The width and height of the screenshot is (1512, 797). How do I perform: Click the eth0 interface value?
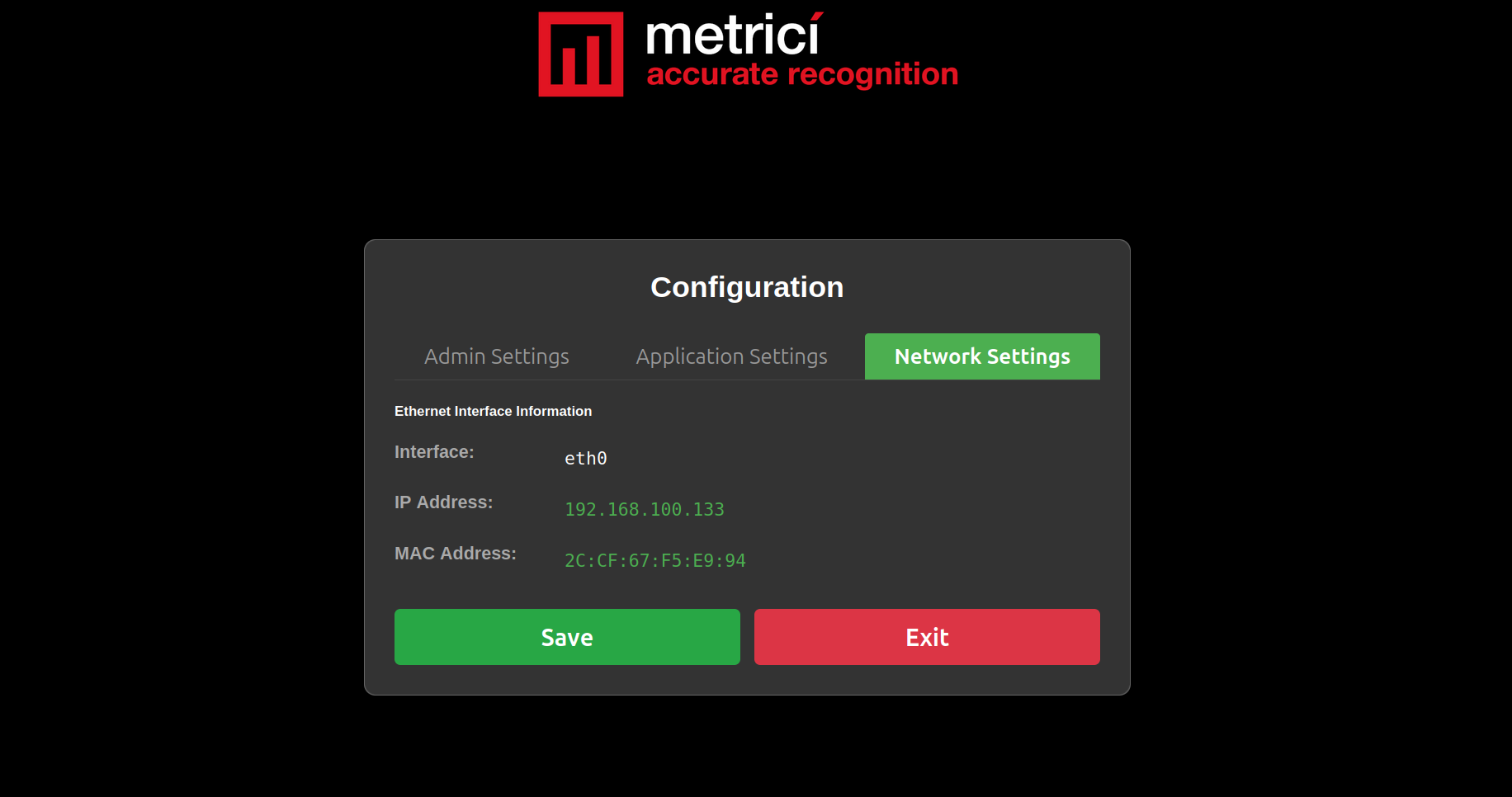586,459
